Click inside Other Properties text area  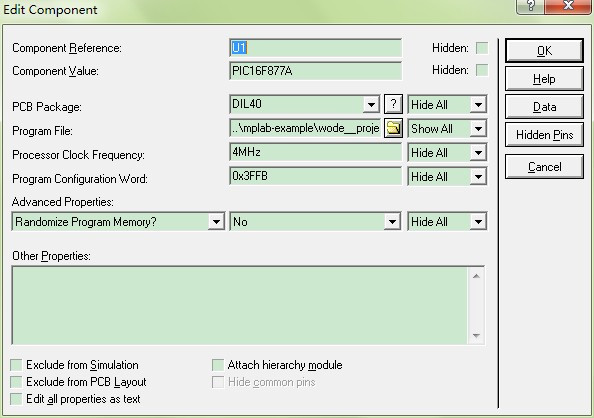(239, 305)
